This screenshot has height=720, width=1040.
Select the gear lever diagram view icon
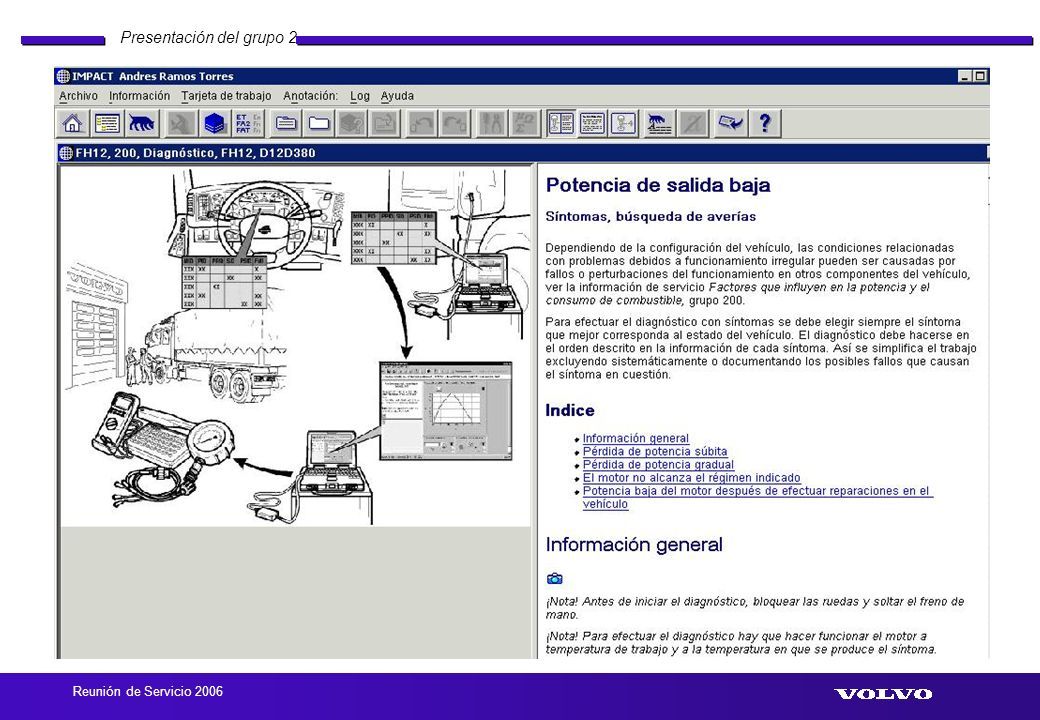(624, 123)
